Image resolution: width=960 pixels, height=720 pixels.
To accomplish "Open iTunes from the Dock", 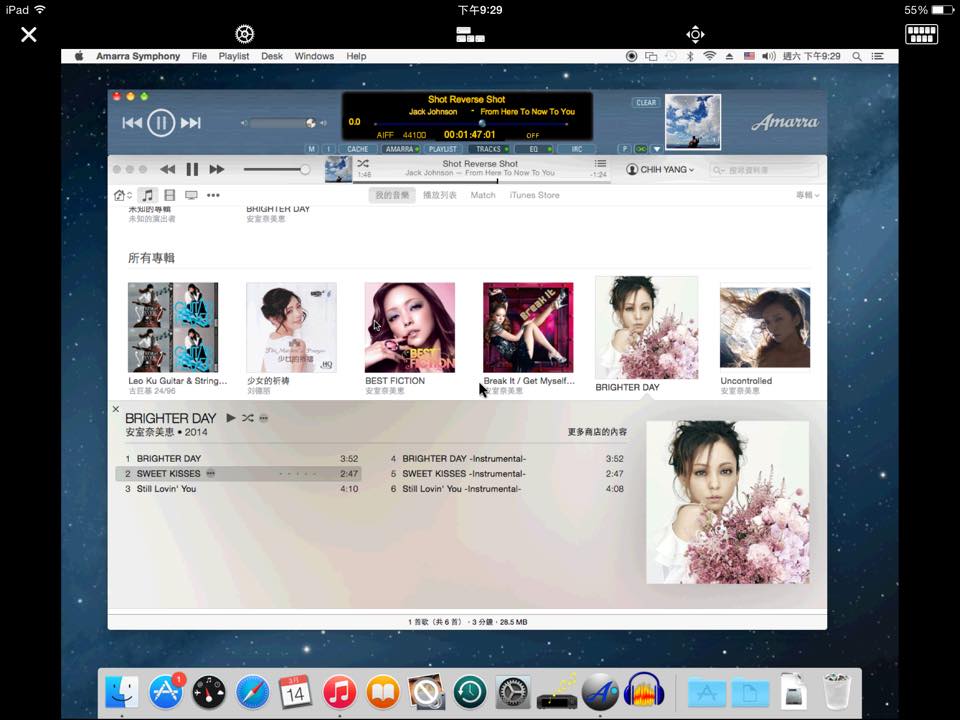I will point(339,693).
